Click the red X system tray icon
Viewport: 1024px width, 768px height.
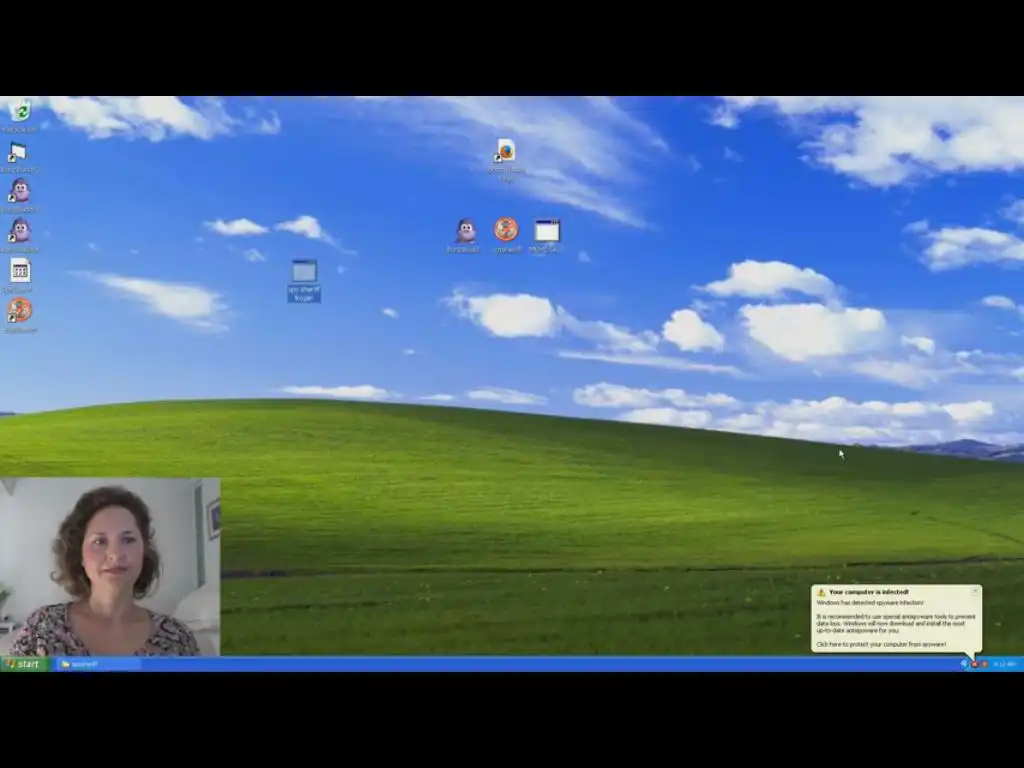click(x=974, y=664)
